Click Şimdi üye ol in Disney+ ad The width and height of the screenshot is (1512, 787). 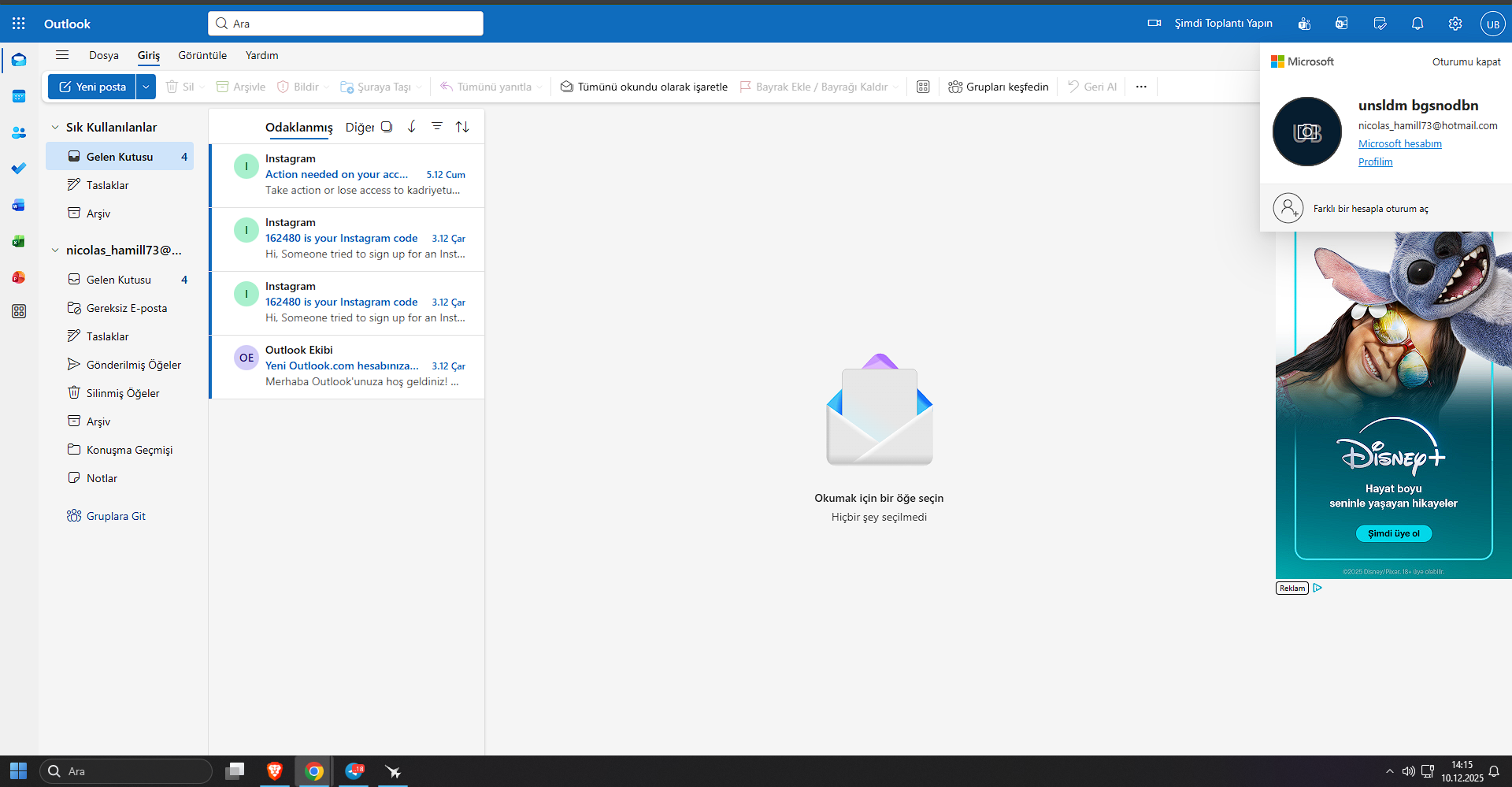pyautogui.click(x=1394, y=533)
